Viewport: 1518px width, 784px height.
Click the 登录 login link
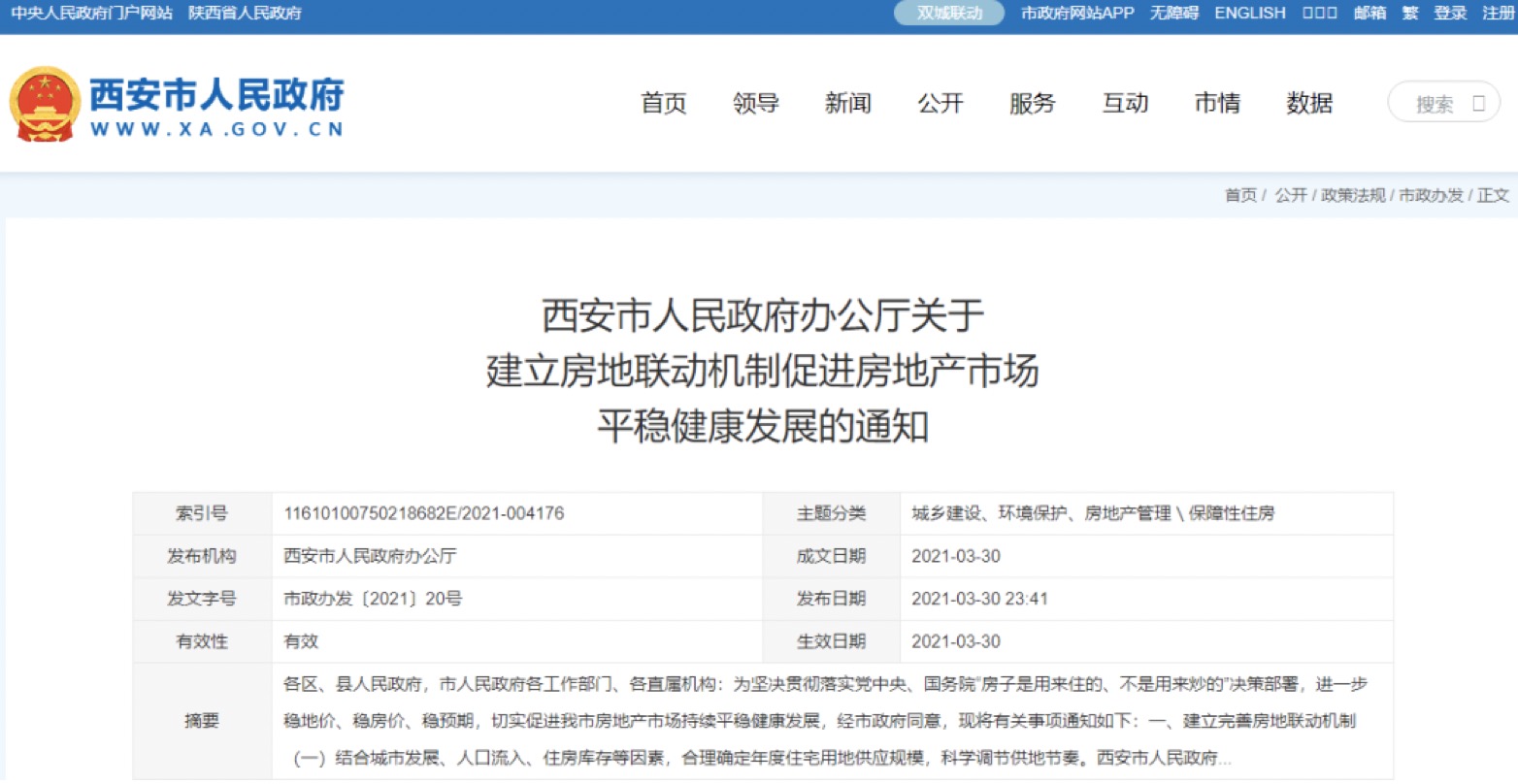1450,13
